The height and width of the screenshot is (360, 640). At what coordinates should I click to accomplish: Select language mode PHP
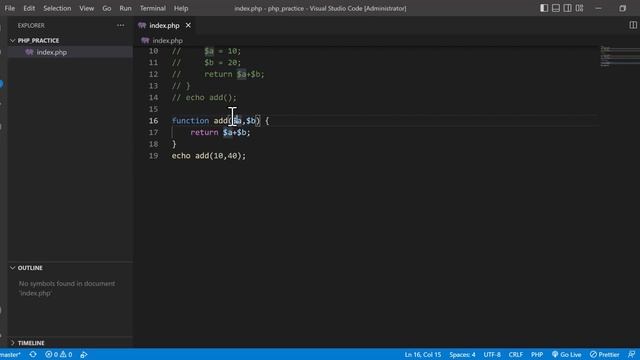tap(537, 354)
